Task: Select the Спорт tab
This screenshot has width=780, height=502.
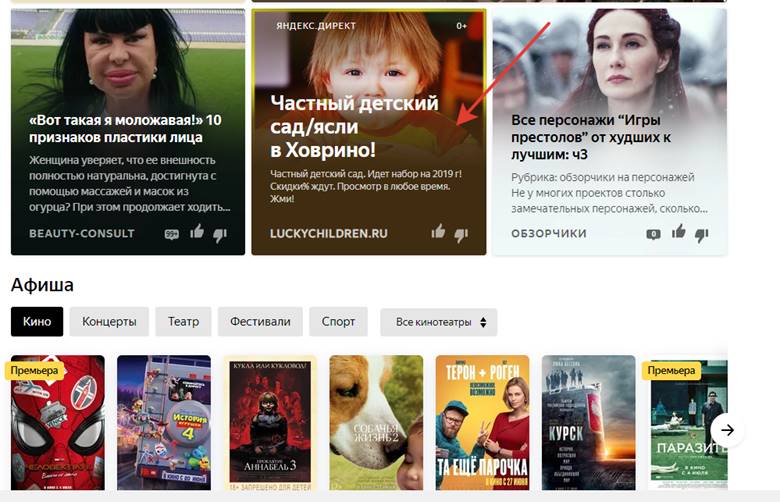Action: pyautogui.click(x=338, y=322)
